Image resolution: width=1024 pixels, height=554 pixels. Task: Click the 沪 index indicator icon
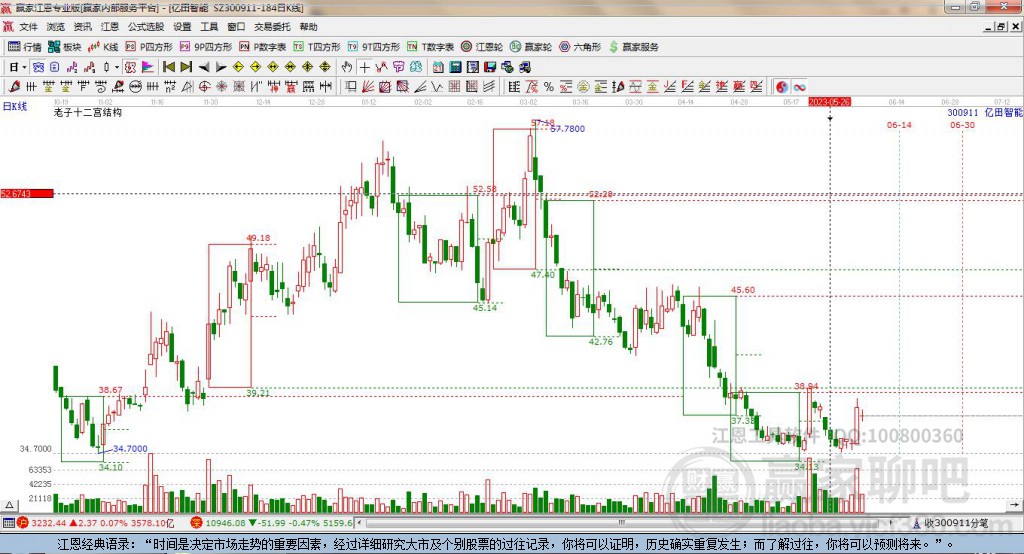tap(23, 523)
